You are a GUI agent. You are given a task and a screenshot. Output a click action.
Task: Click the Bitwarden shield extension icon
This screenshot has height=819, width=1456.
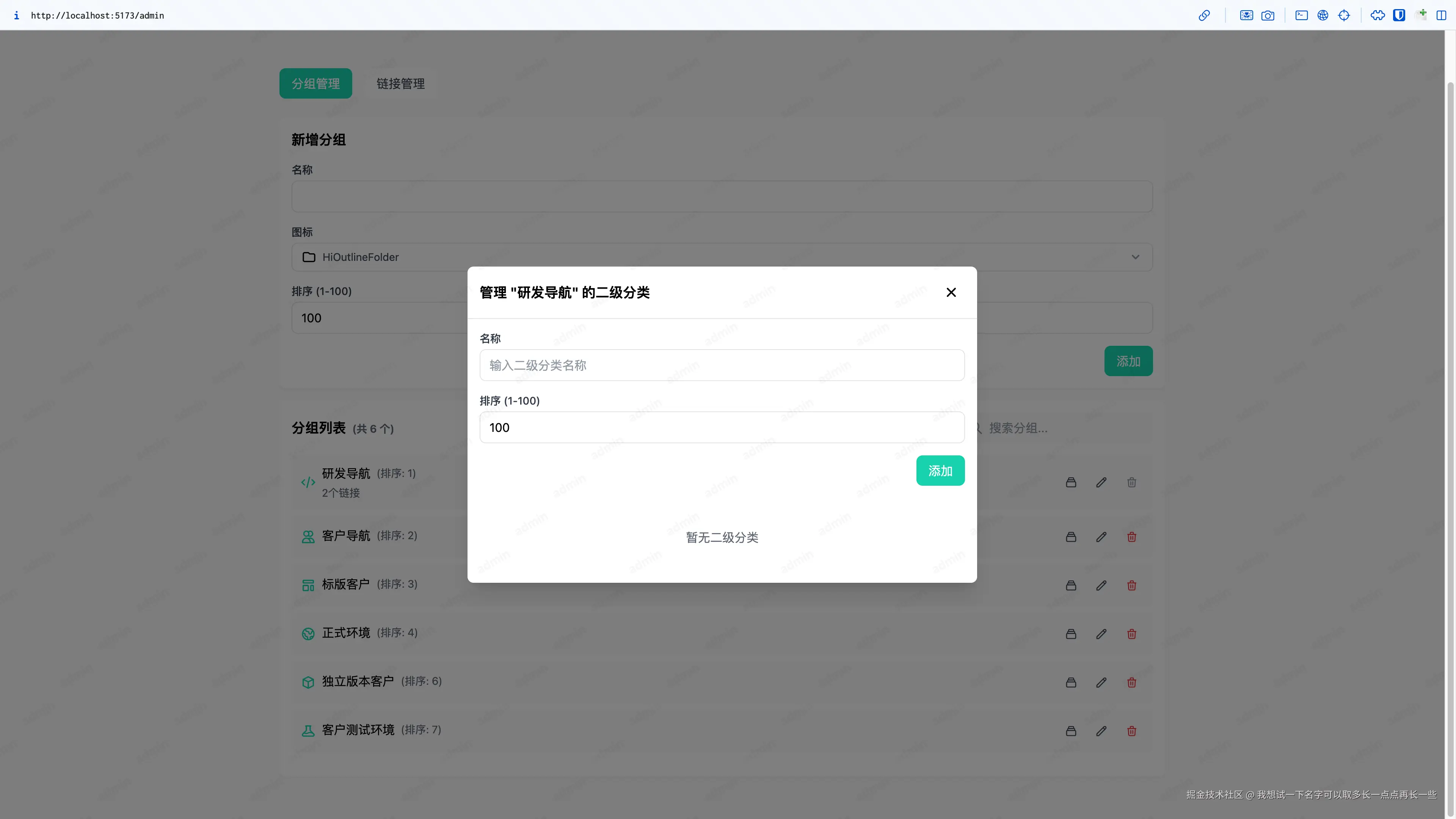tap(1398, 15)
